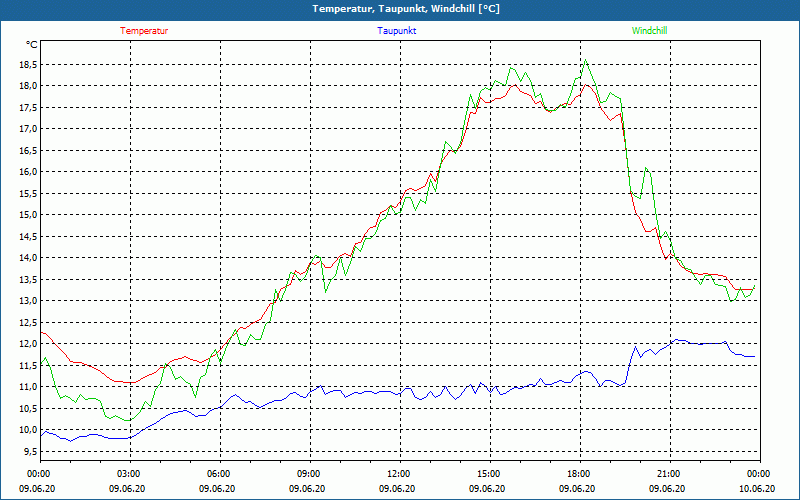Image resolution: width=800 pixels, height=500 pixels.
Task: Click the 10.06.20 date label
Action: (757, 488)
